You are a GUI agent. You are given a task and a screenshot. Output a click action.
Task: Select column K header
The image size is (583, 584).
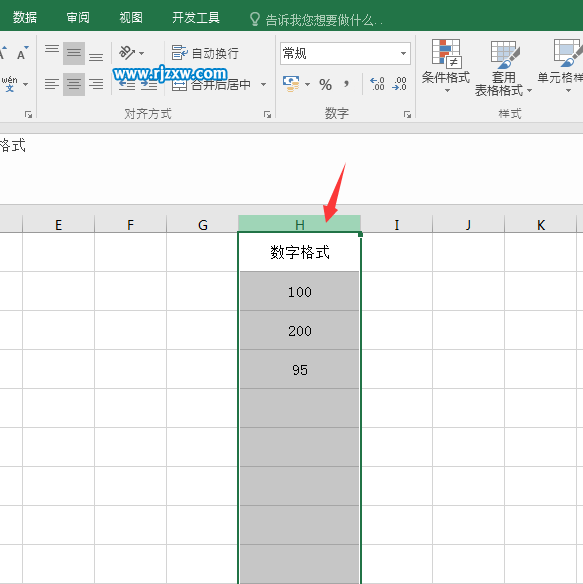coord(541,225)
